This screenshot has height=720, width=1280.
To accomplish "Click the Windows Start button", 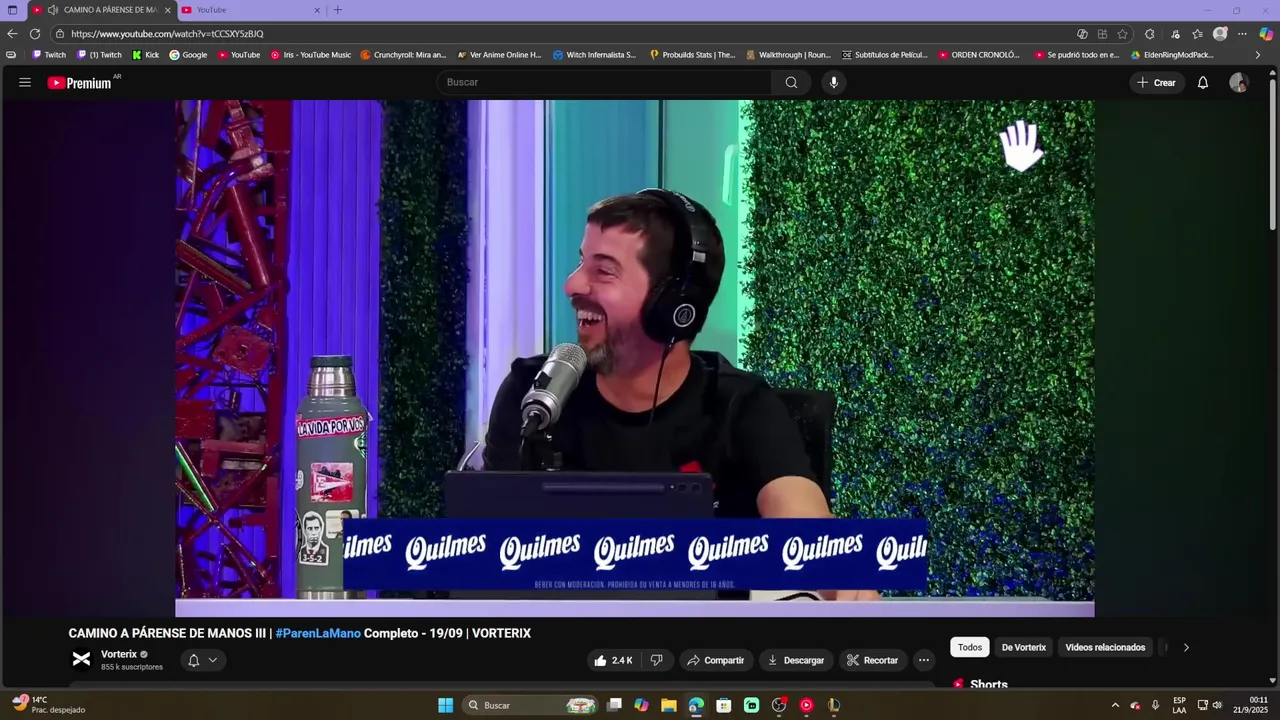I will pos(445,705).
